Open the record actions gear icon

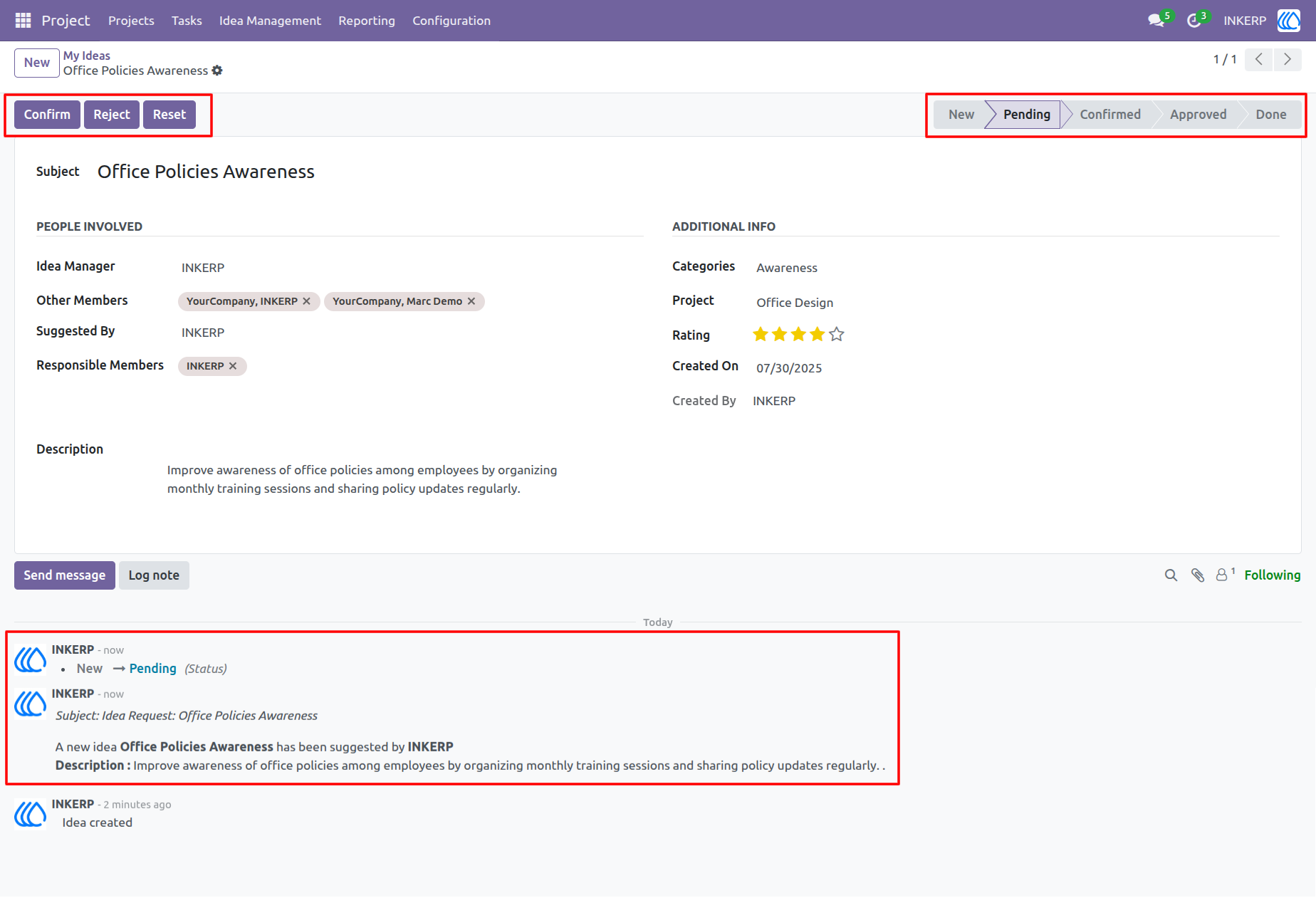pos(217,71)
